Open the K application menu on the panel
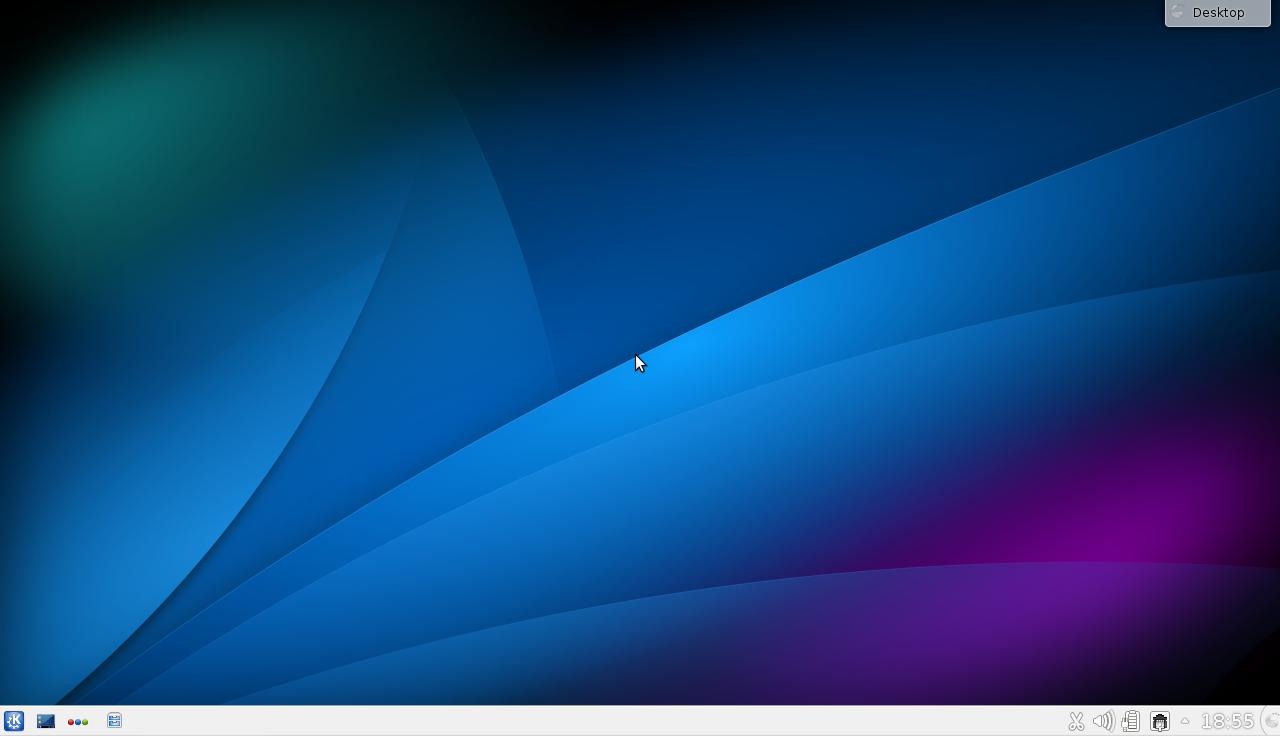Screen dimensions: 1280x736 tap(14, 721)
